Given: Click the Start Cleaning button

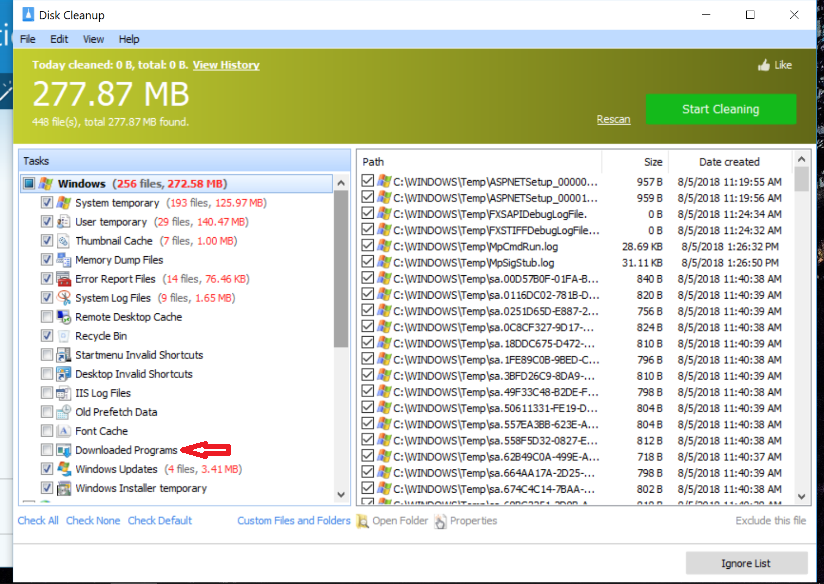Looking at the screenshot, I should pos(720,109).
